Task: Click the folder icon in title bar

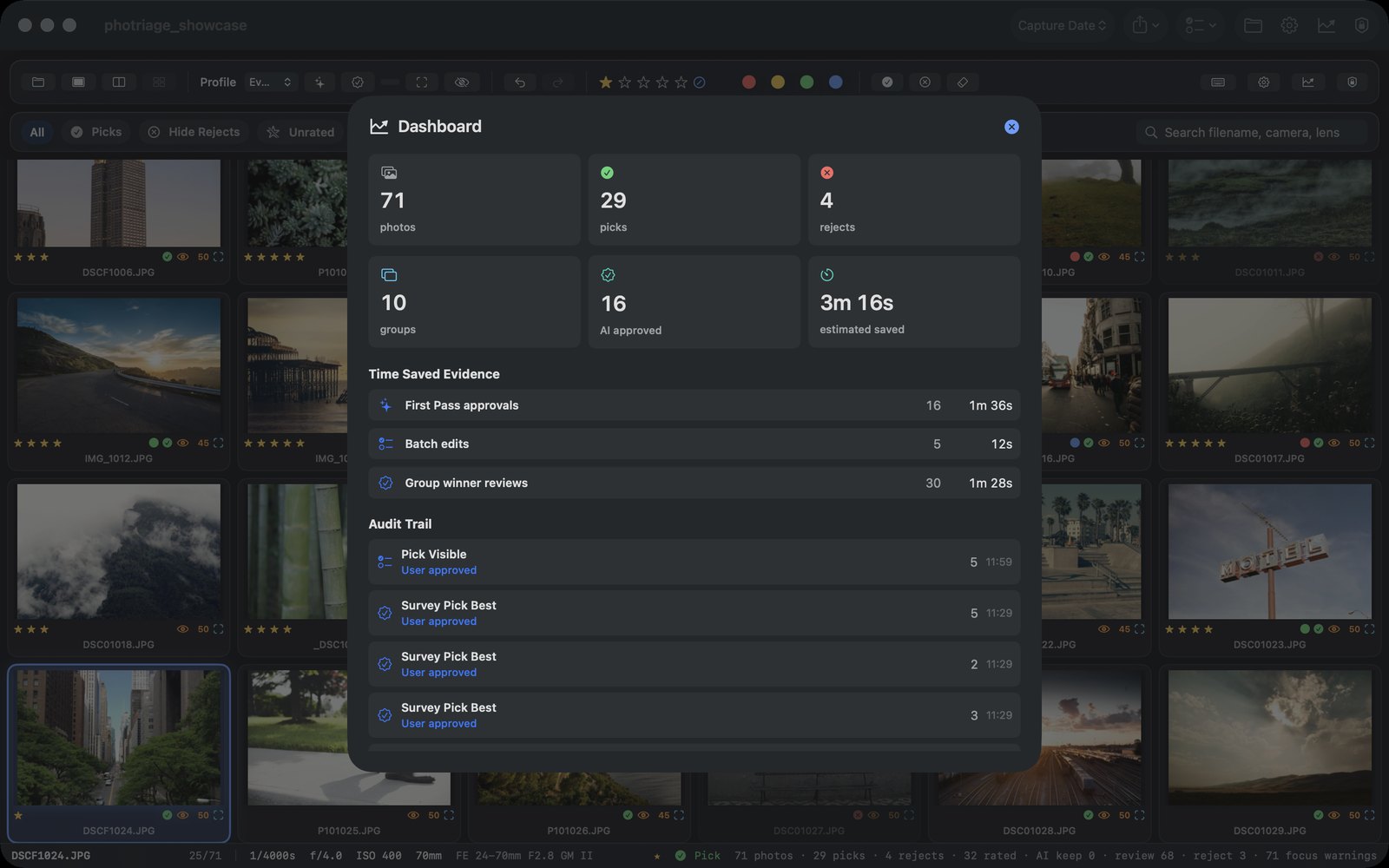Action: (x=1253, y=25)
